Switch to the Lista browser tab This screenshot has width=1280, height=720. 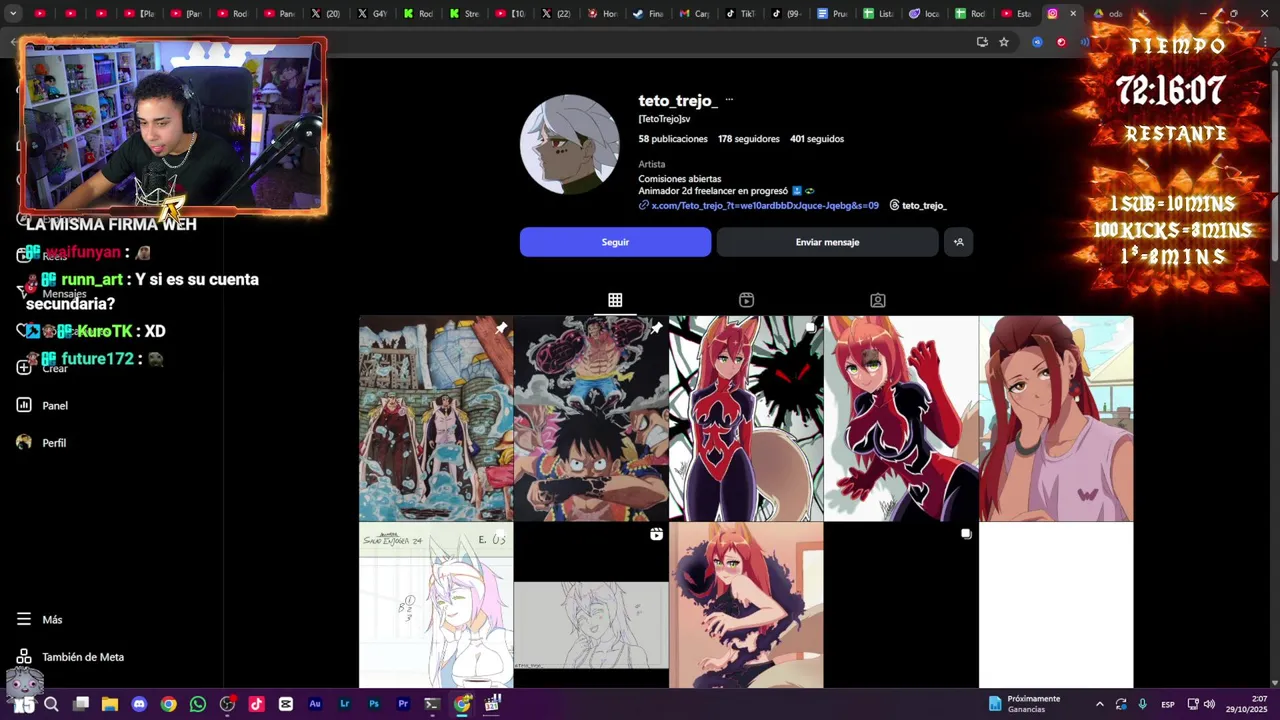point(878,13)
